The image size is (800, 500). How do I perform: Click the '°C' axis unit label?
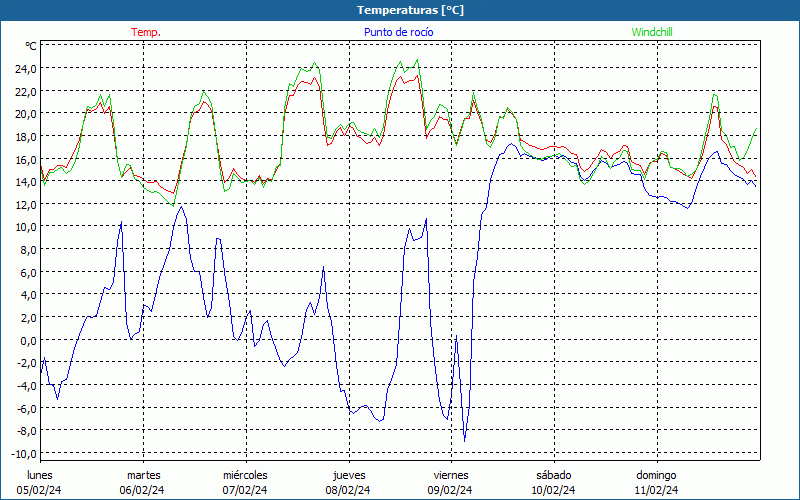[x=31, y=46]
